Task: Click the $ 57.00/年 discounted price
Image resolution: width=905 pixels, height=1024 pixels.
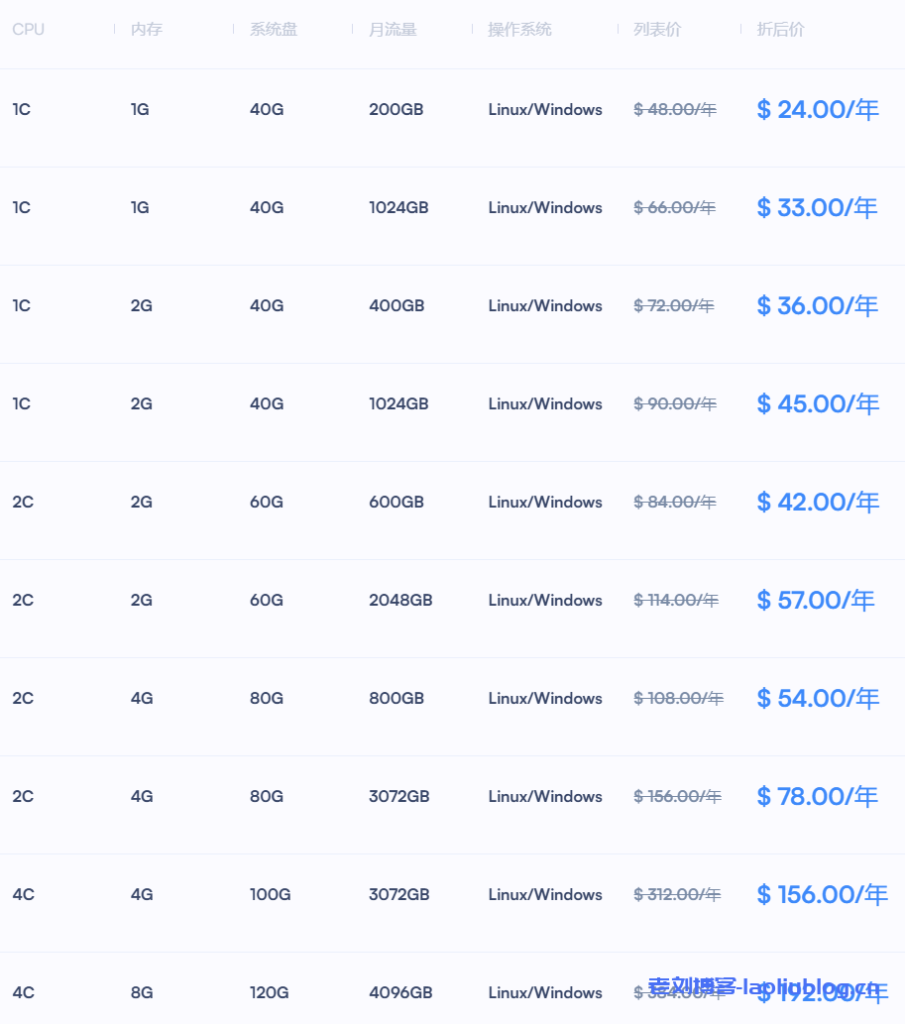Action: click(815, 600)
